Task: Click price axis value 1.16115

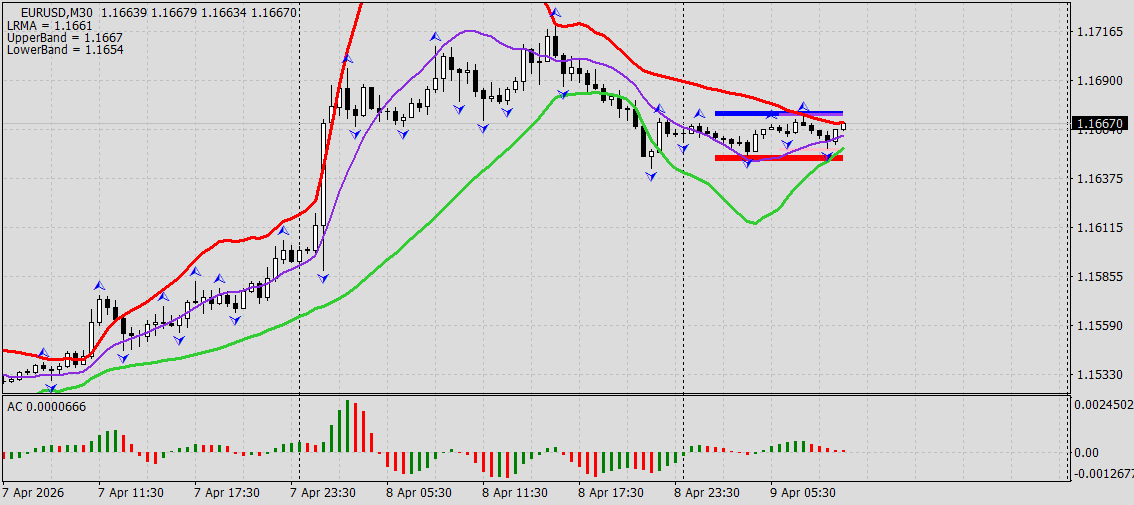Action: [1099, 228]
